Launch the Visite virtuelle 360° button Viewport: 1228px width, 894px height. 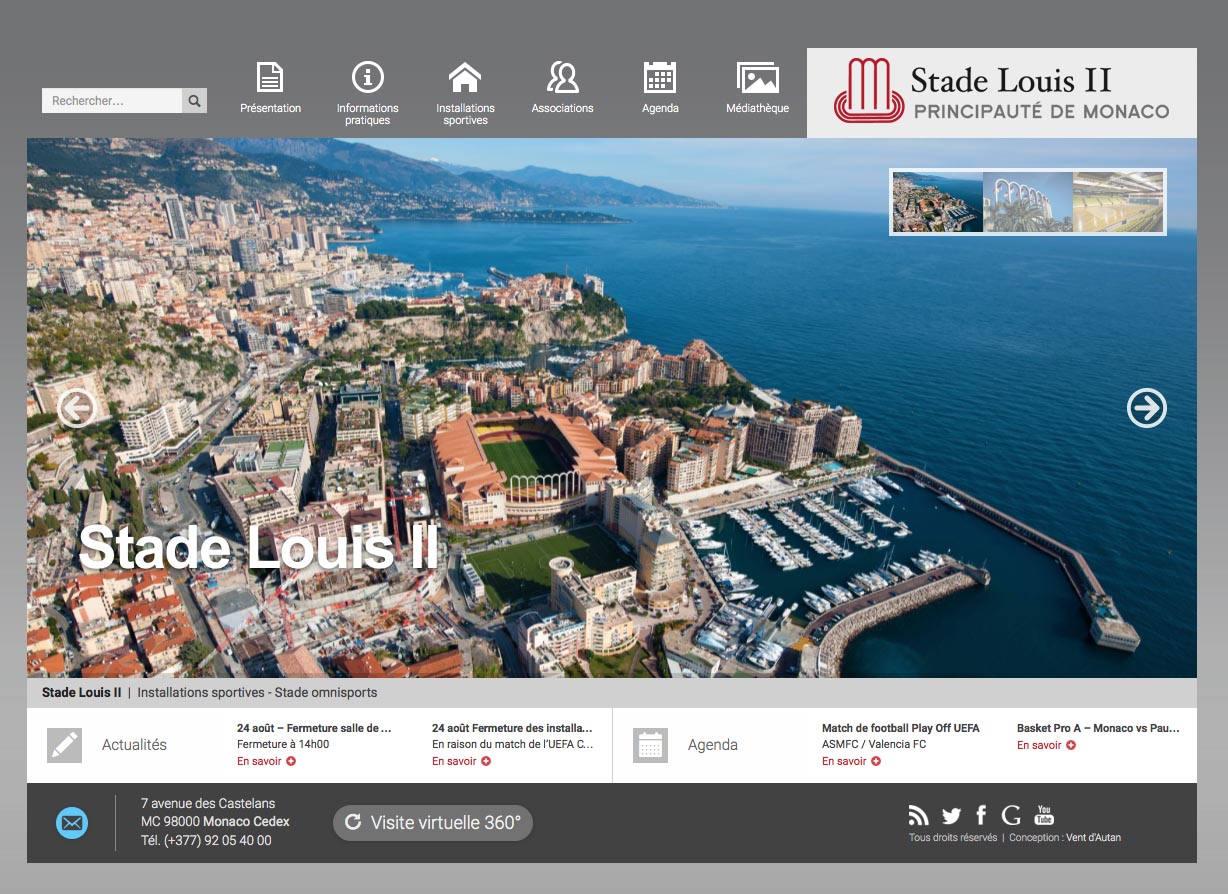tap(433, 823)
